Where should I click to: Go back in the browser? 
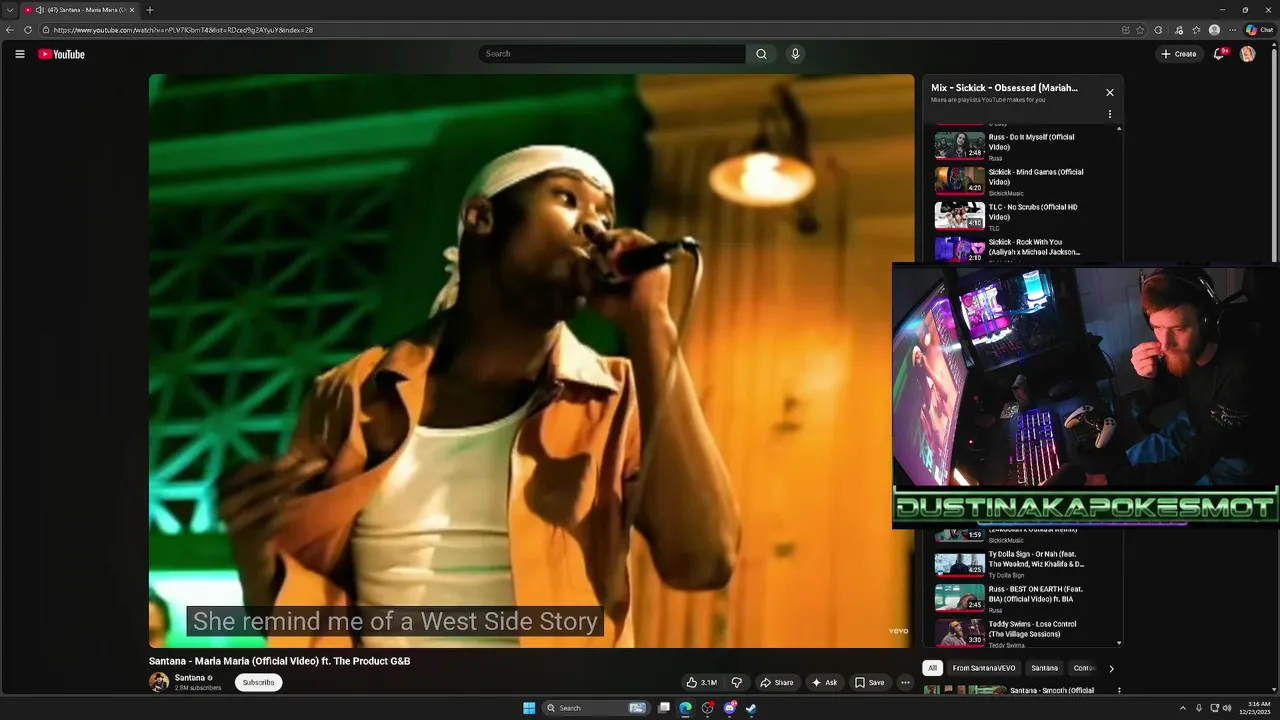pos(10,30)
